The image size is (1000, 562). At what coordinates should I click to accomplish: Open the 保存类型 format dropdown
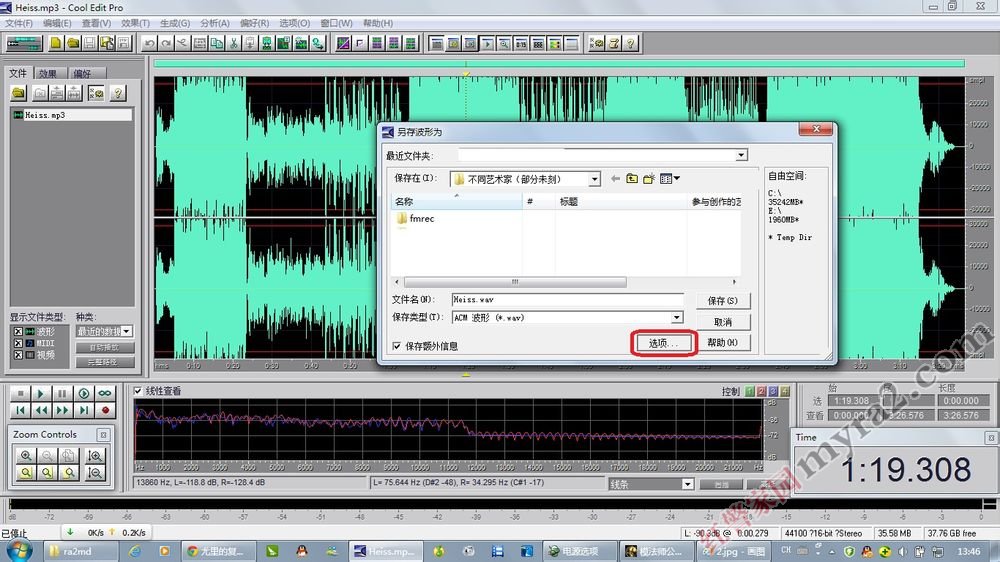pyautogui.click(x=677, y=317)
